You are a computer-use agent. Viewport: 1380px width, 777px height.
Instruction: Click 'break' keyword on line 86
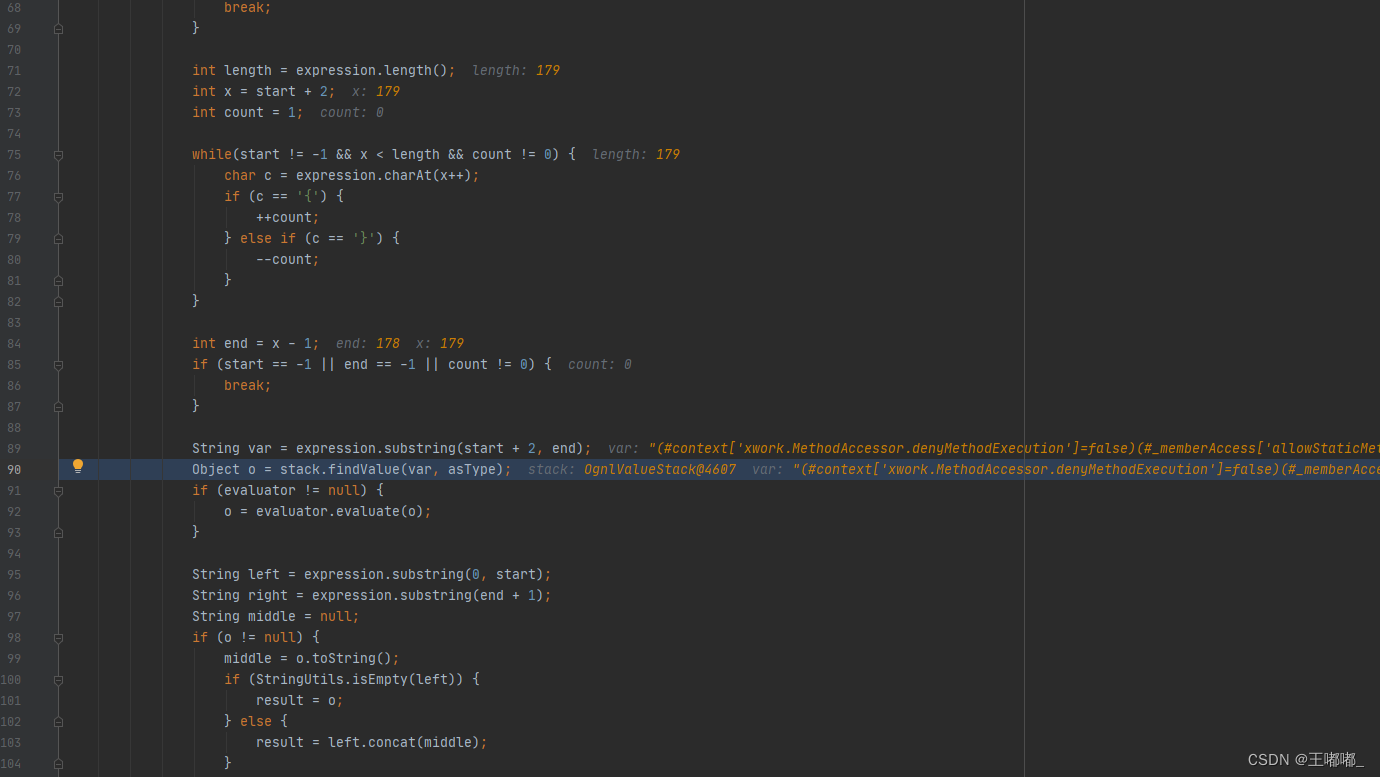[x=244, y=386]
